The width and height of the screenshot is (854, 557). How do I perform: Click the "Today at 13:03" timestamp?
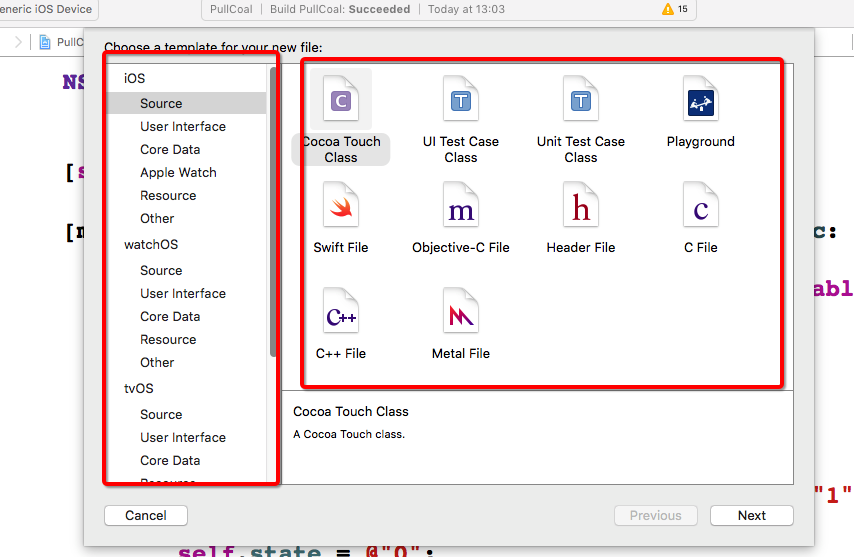tap(466, 9)
